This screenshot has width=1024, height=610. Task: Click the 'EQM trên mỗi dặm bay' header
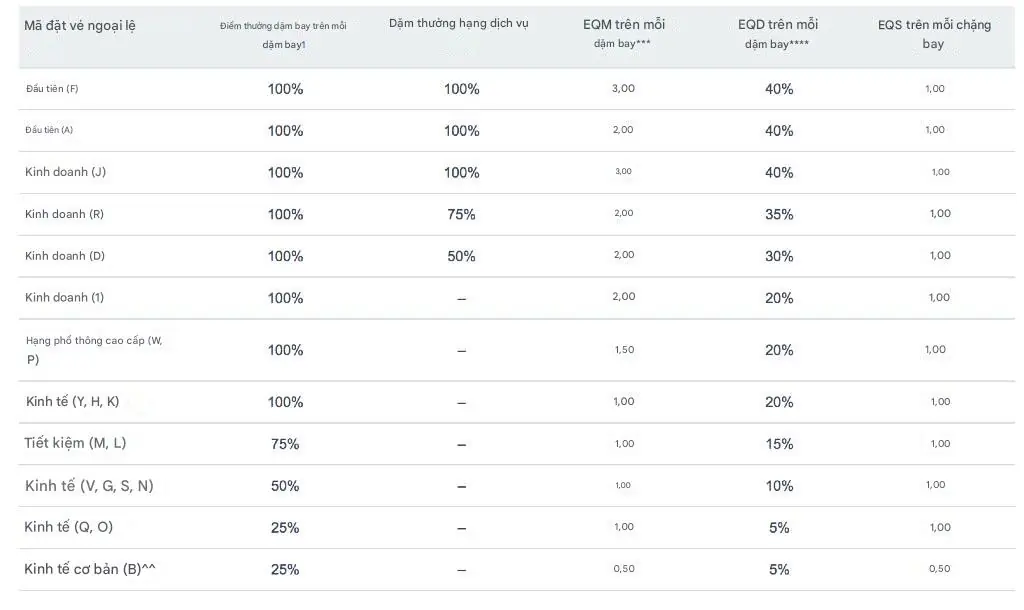(623, 33)
